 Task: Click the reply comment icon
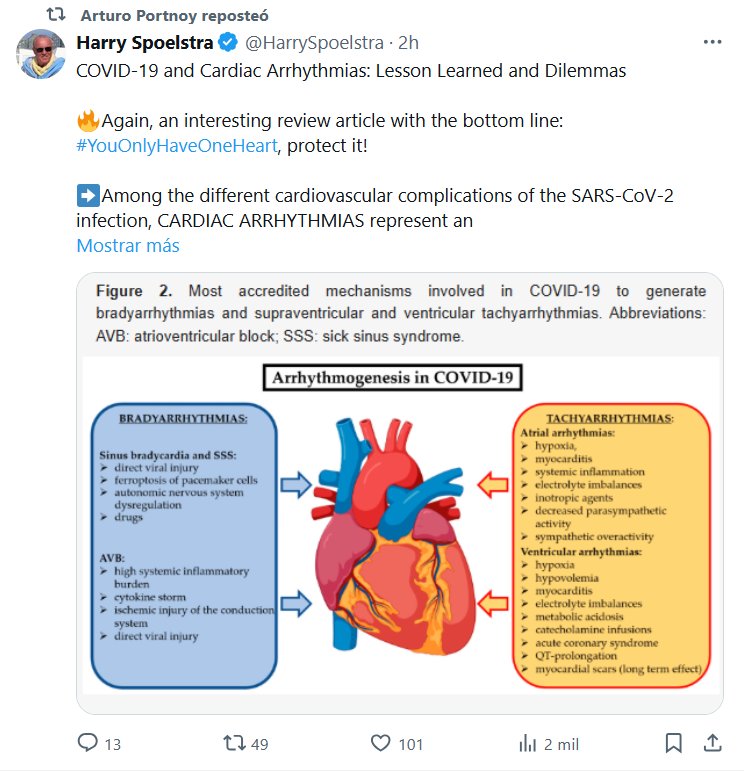89,743
